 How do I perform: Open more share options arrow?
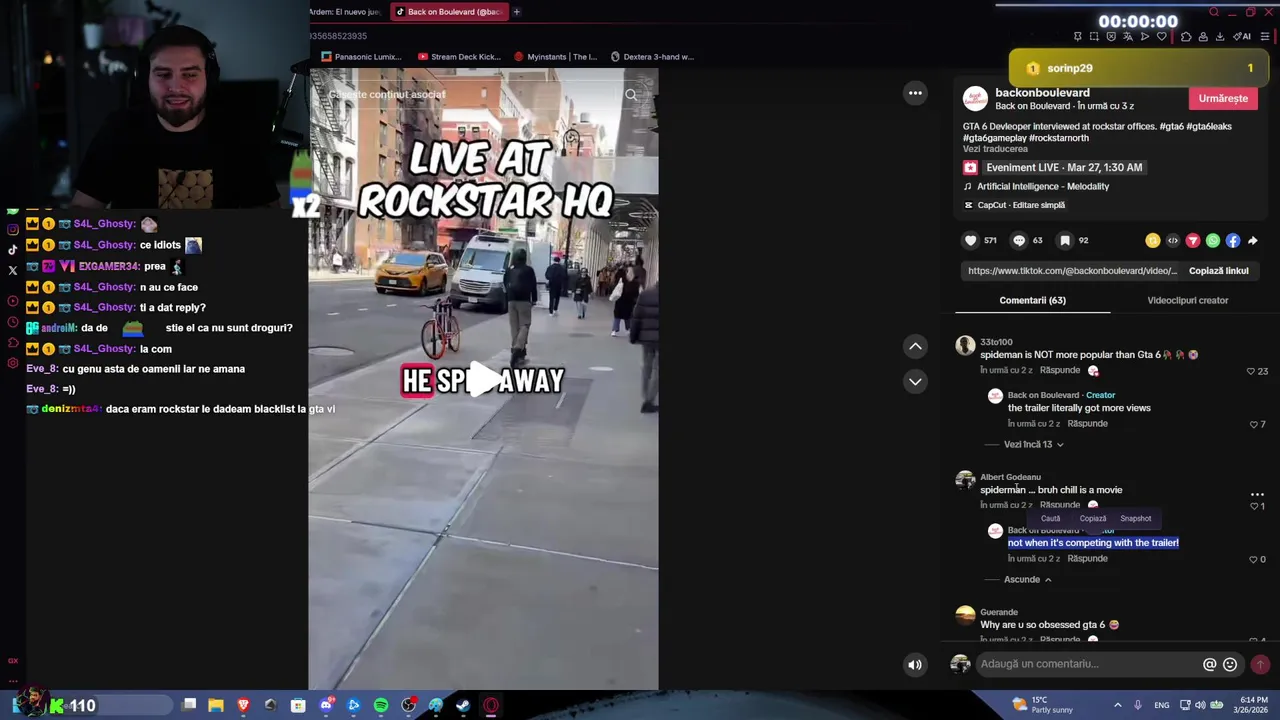tap(1253, 240)
